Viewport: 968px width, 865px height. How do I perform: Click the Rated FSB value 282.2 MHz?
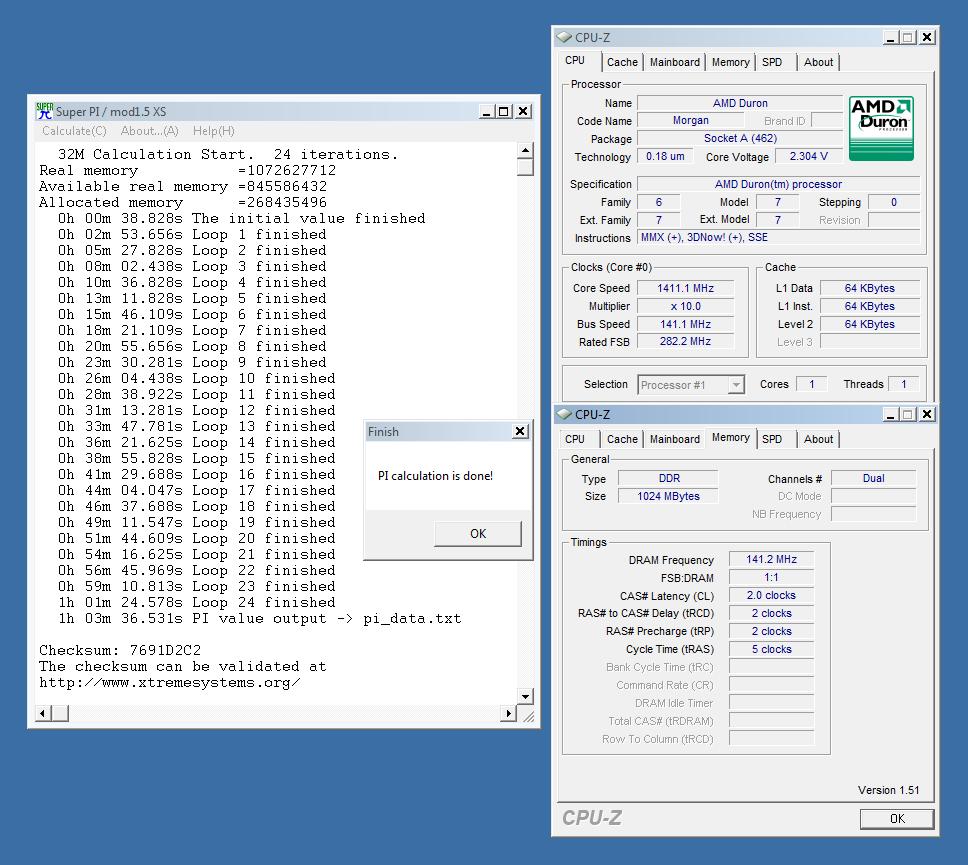[x=685, y=341]
